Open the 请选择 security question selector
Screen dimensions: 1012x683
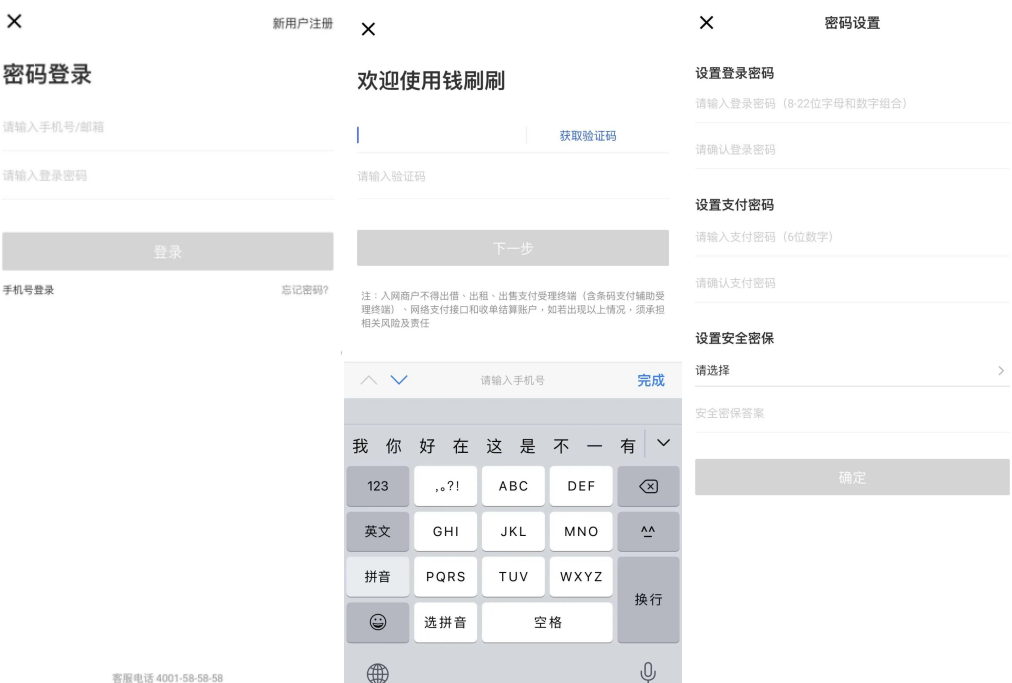pos(852,370)
